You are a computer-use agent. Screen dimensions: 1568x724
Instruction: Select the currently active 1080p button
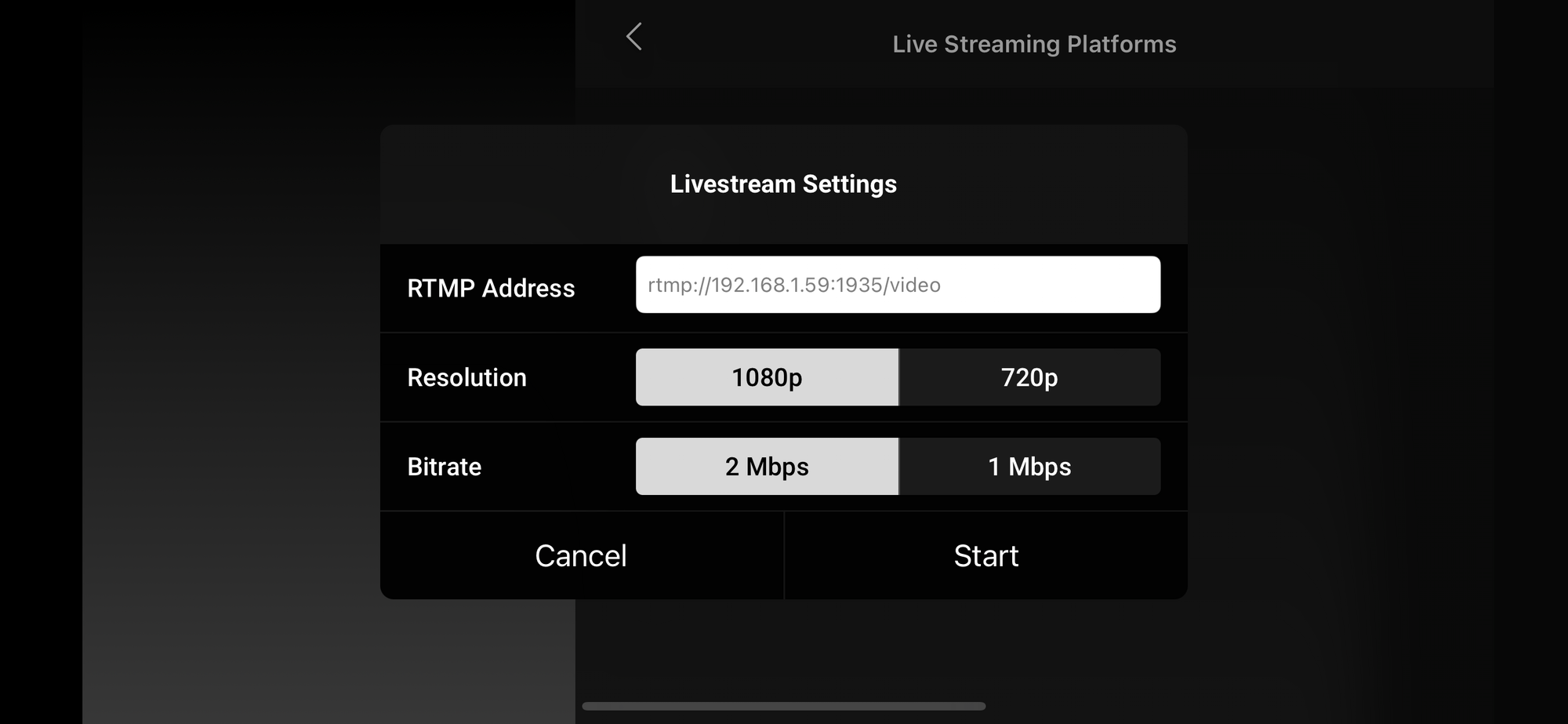coord(766,377)
